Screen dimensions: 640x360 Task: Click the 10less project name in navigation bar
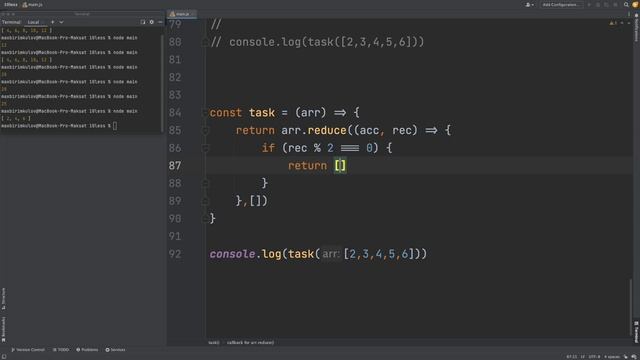pos(11,4)
